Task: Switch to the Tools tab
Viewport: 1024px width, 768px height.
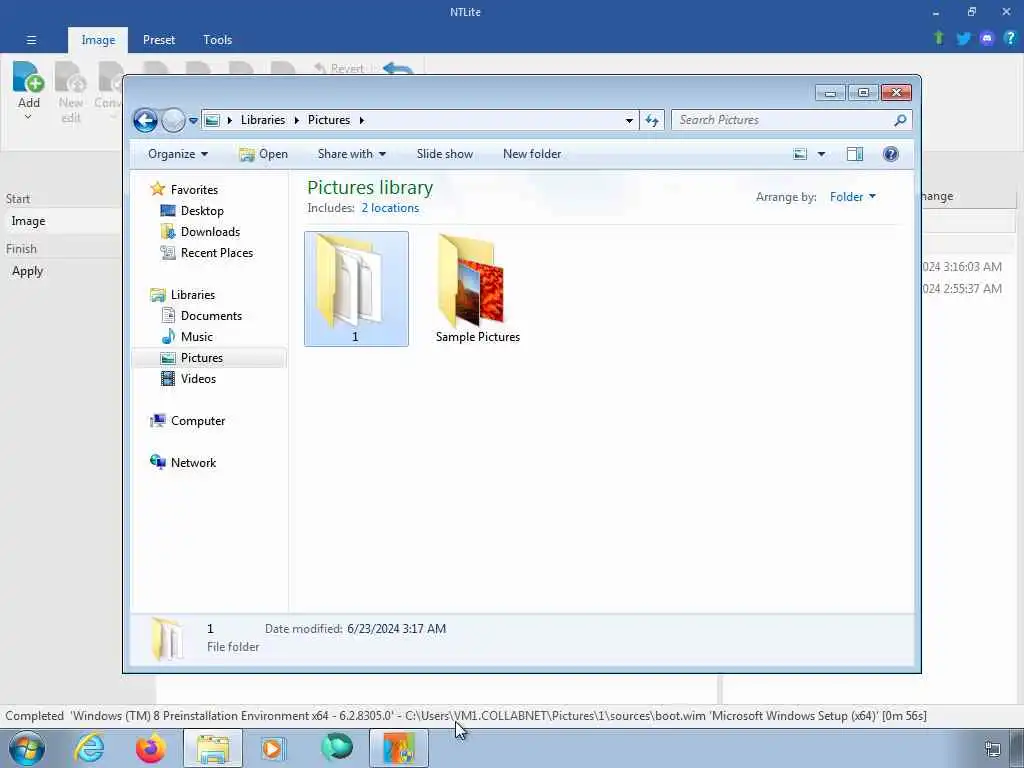Action: [x=217, y=40]
